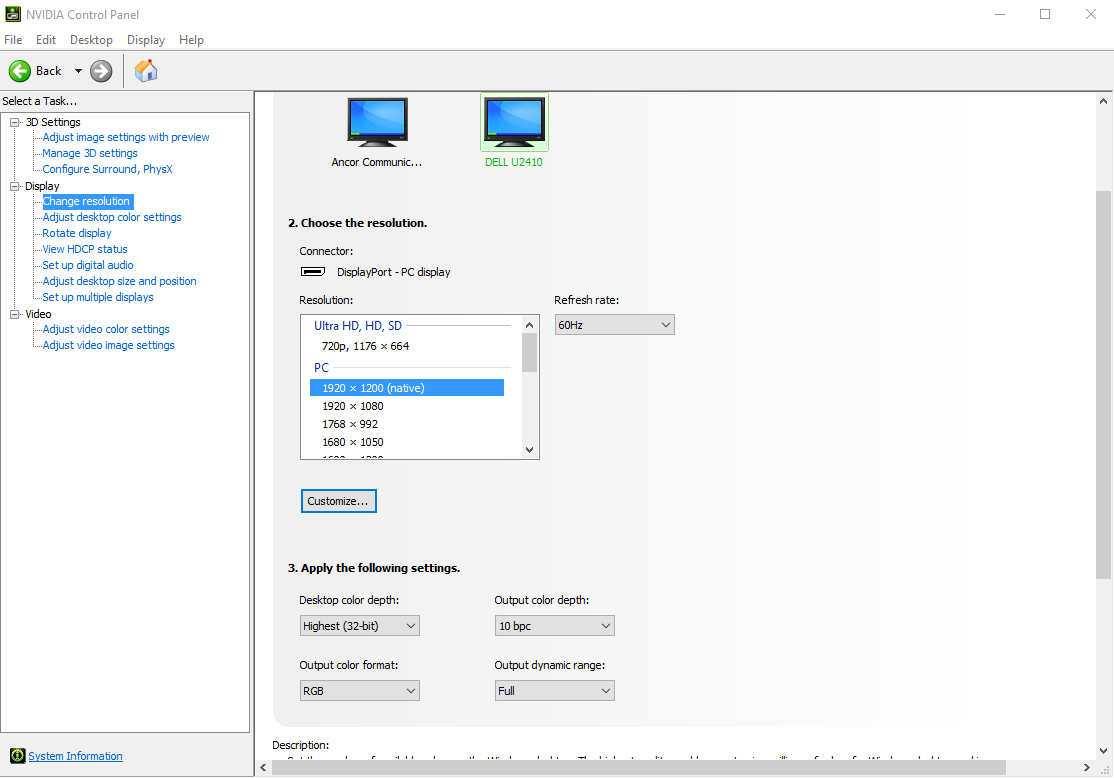
Task: Open Set up digital audio
Action: (x=87, y=265)
